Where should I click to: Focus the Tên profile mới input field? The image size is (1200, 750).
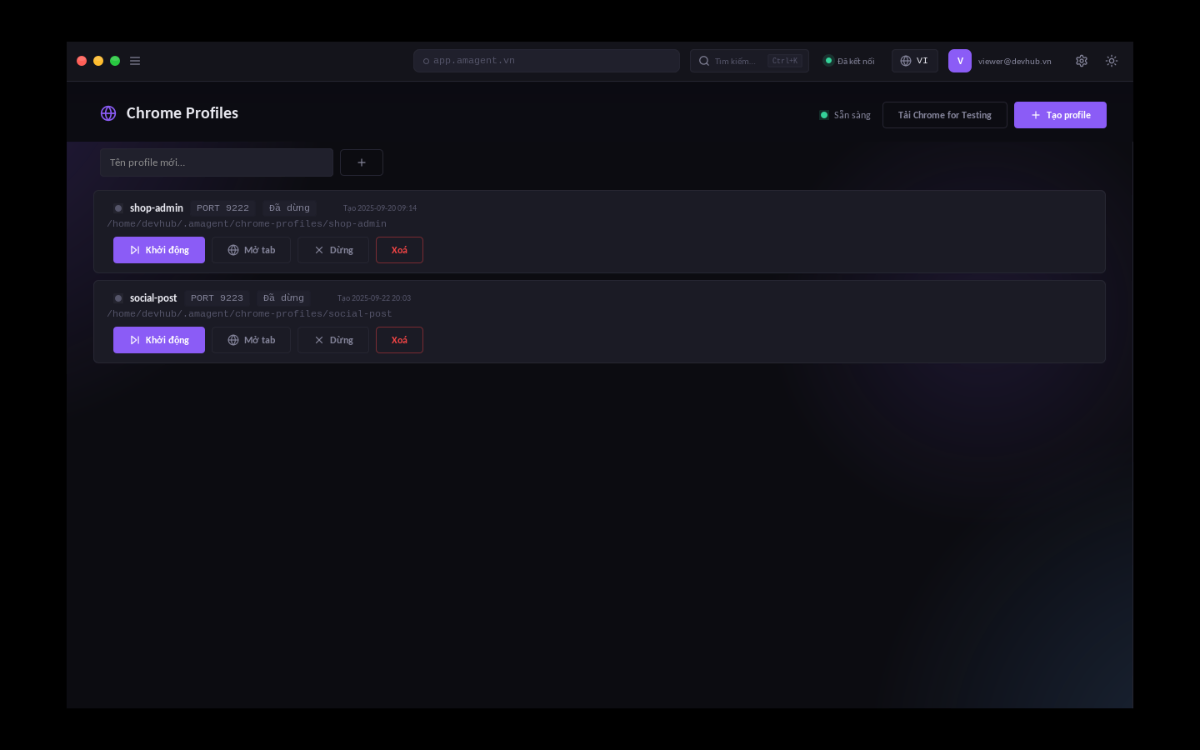(216, 162)
